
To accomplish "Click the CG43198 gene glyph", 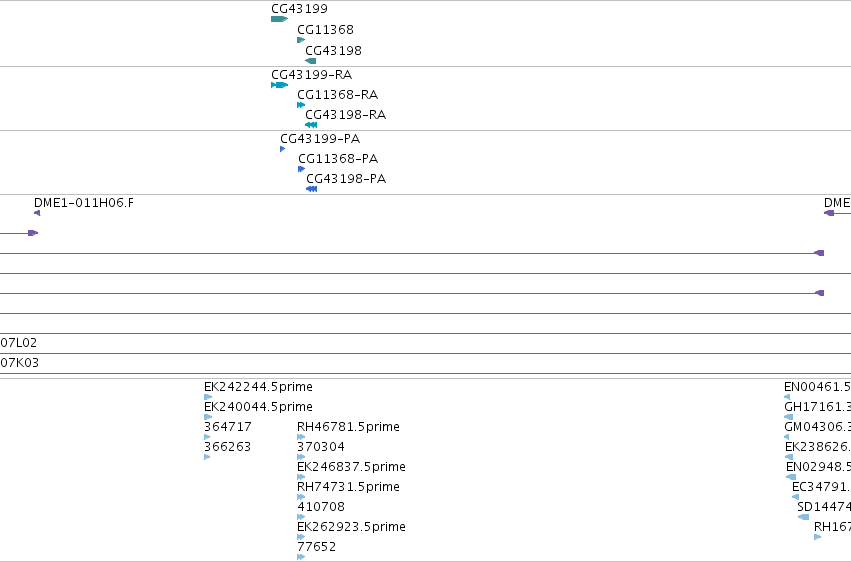I will coord(310,61).
